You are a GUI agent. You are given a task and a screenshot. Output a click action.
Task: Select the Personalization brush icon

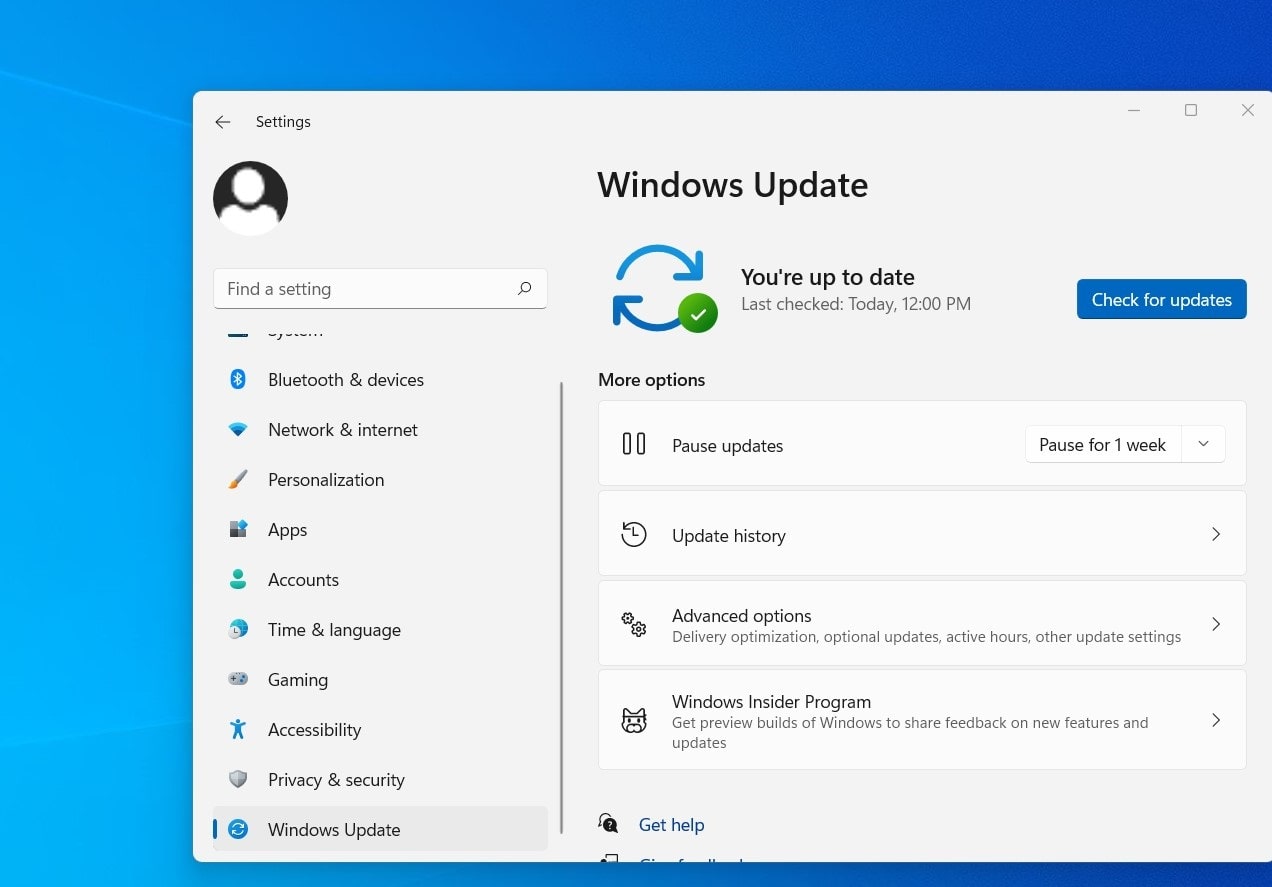(x=237, y=479)
